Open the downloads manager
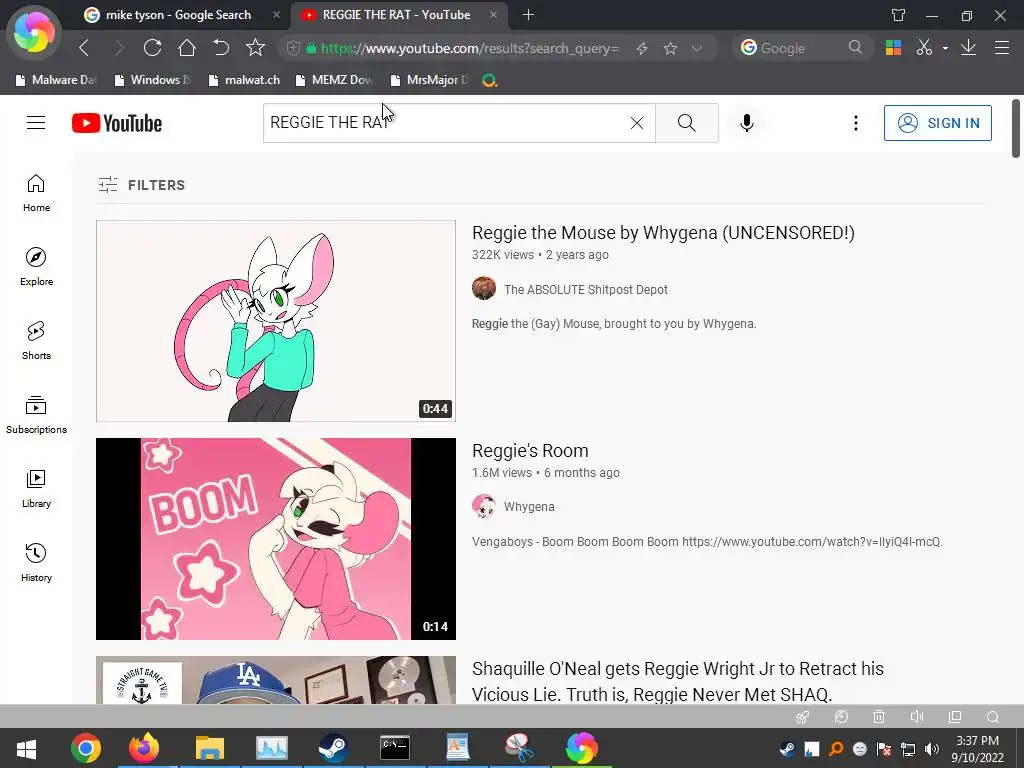Screen dimensions: 1024x768 pyautogui.click(x=968, y=48)
